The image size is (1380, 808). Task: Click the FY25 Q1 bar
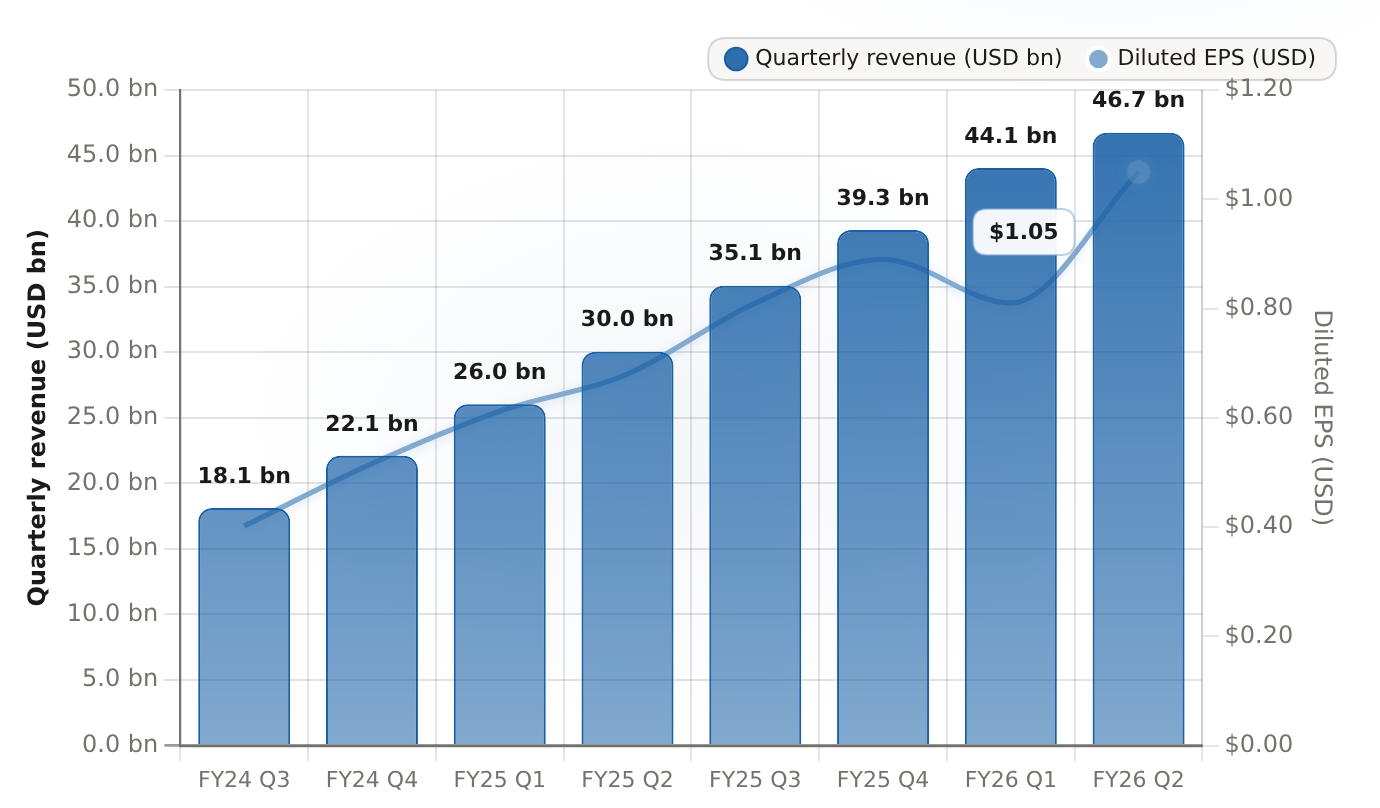point(500,575)
